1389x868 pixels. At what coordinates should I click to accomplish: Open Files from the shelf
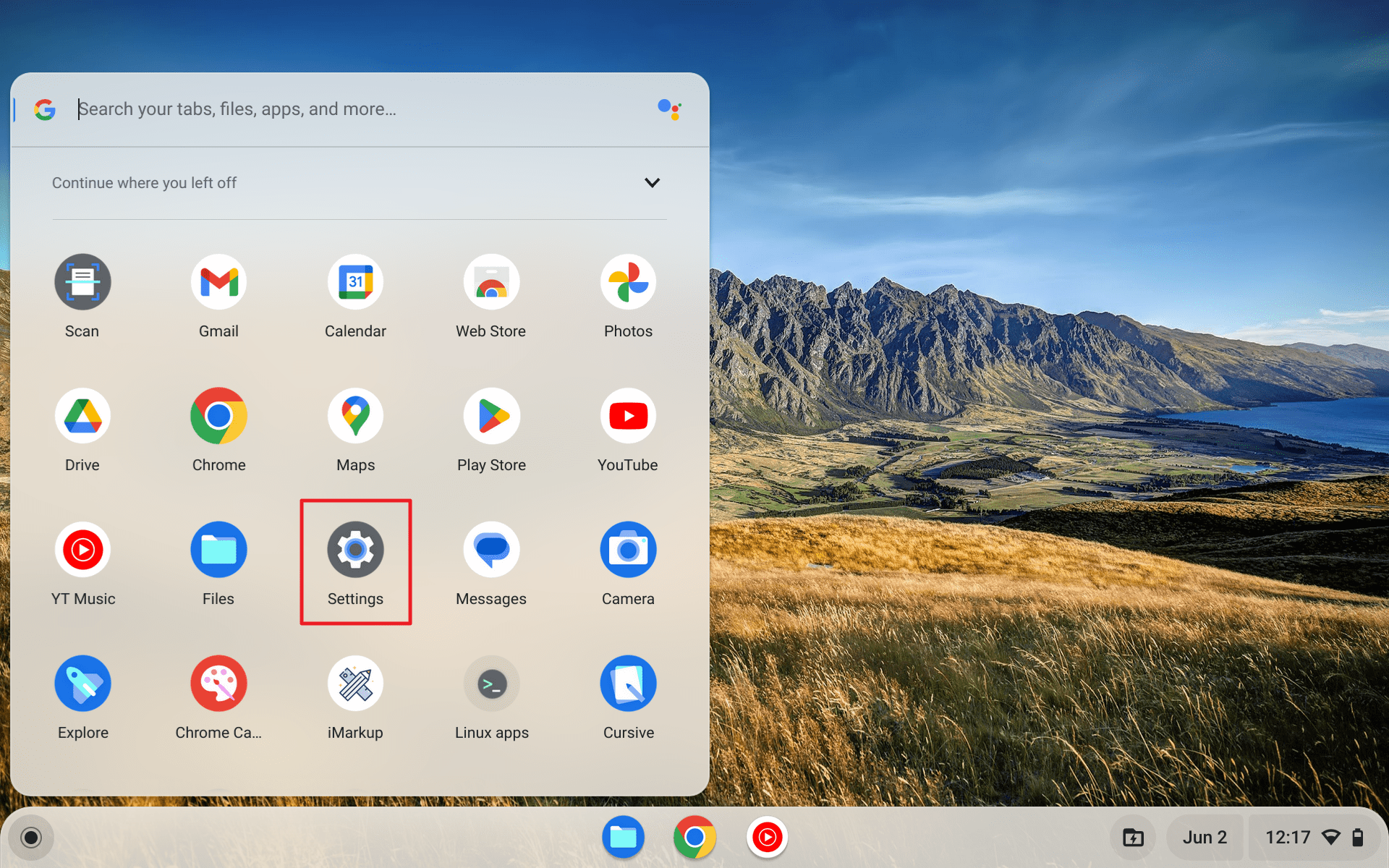click(x=623, y=838)
